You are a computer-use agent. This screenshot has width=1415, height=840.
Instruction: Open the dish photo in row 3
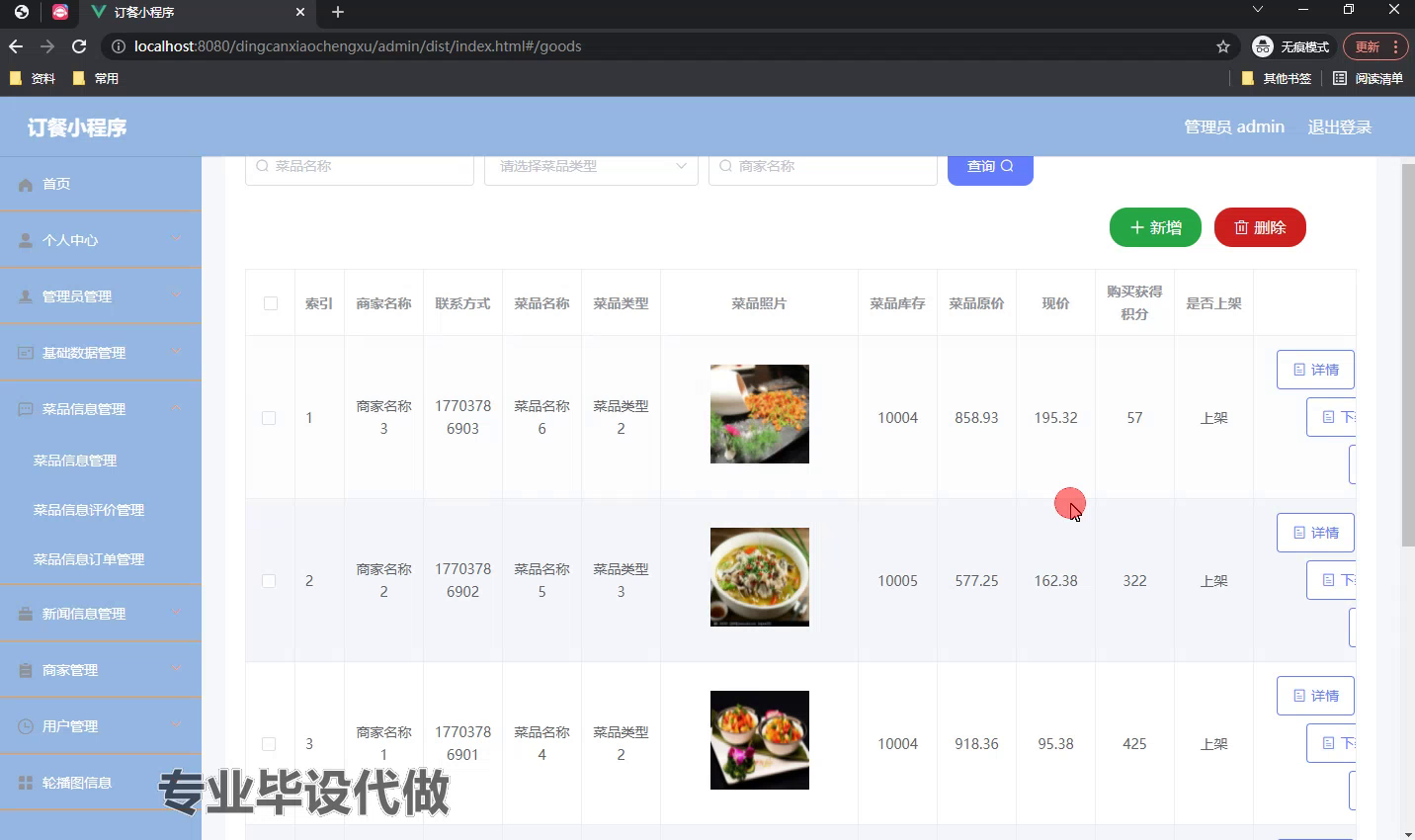click(x=760, y=740)
